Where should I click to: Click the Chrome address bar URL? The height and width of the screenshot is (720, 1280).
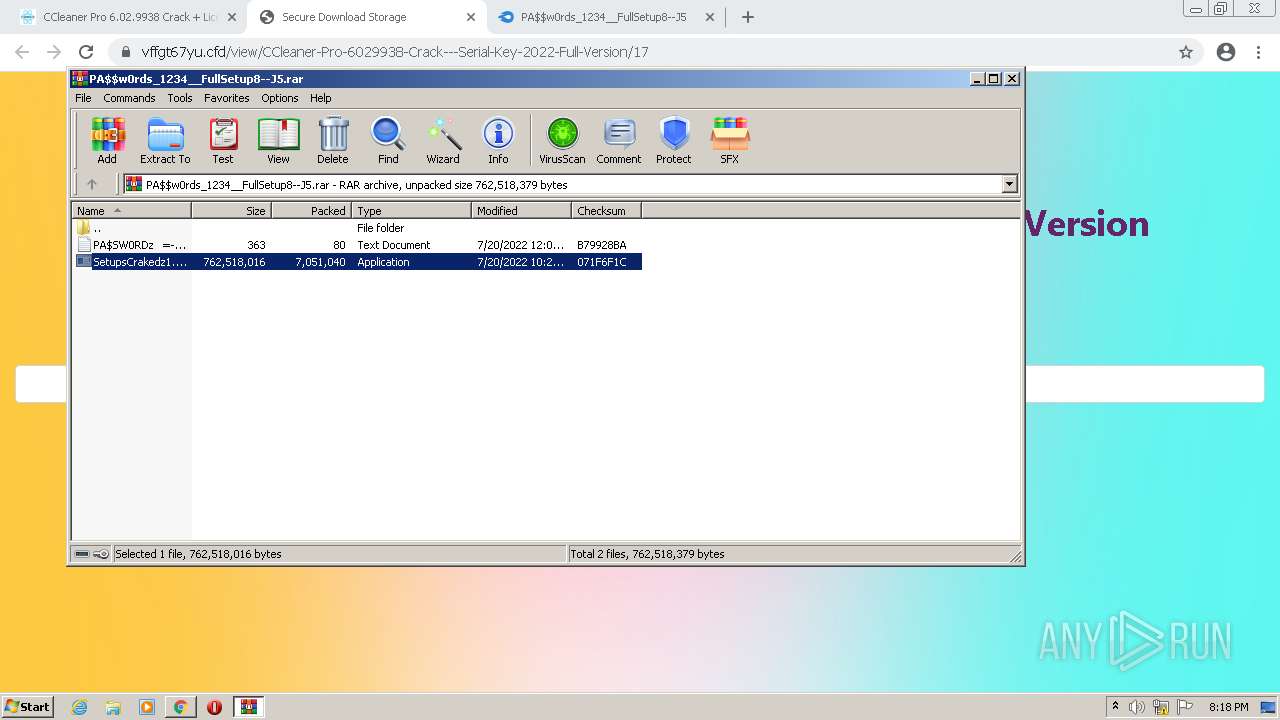point(395,52)
